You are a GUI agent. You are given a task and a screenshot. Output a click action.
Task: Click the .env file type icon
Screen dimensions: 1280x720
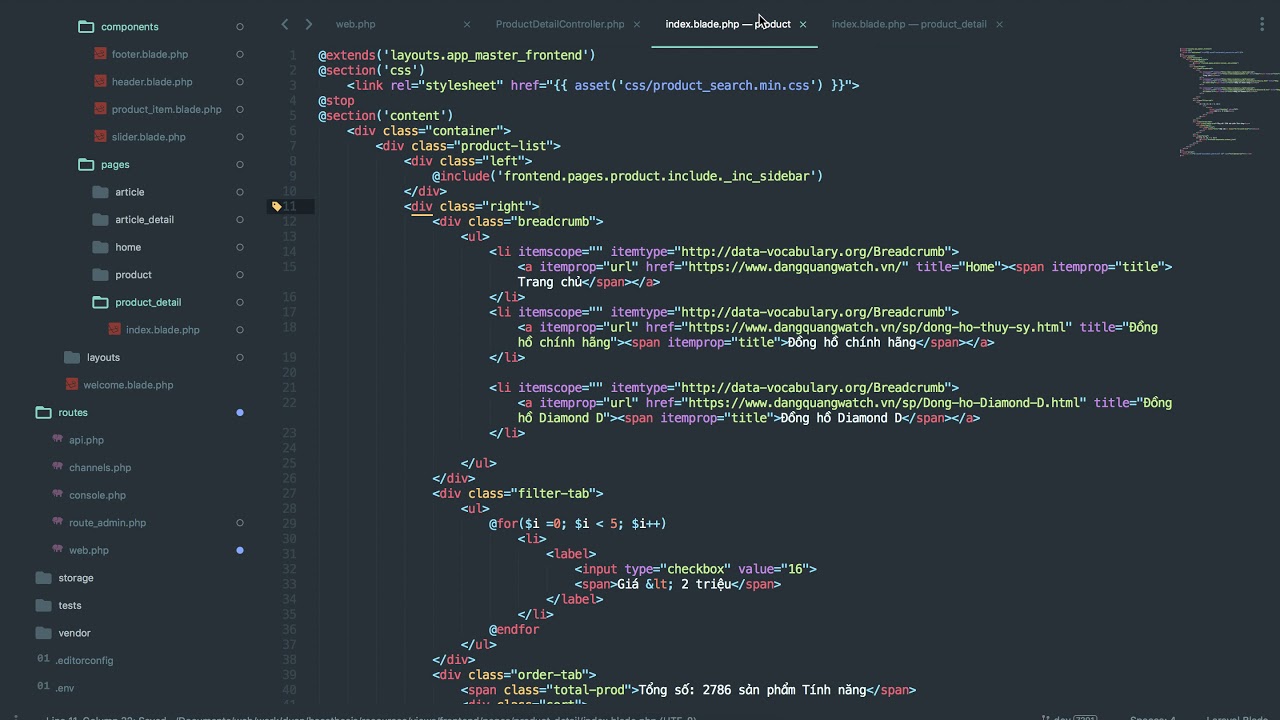[x=43, y=687]
